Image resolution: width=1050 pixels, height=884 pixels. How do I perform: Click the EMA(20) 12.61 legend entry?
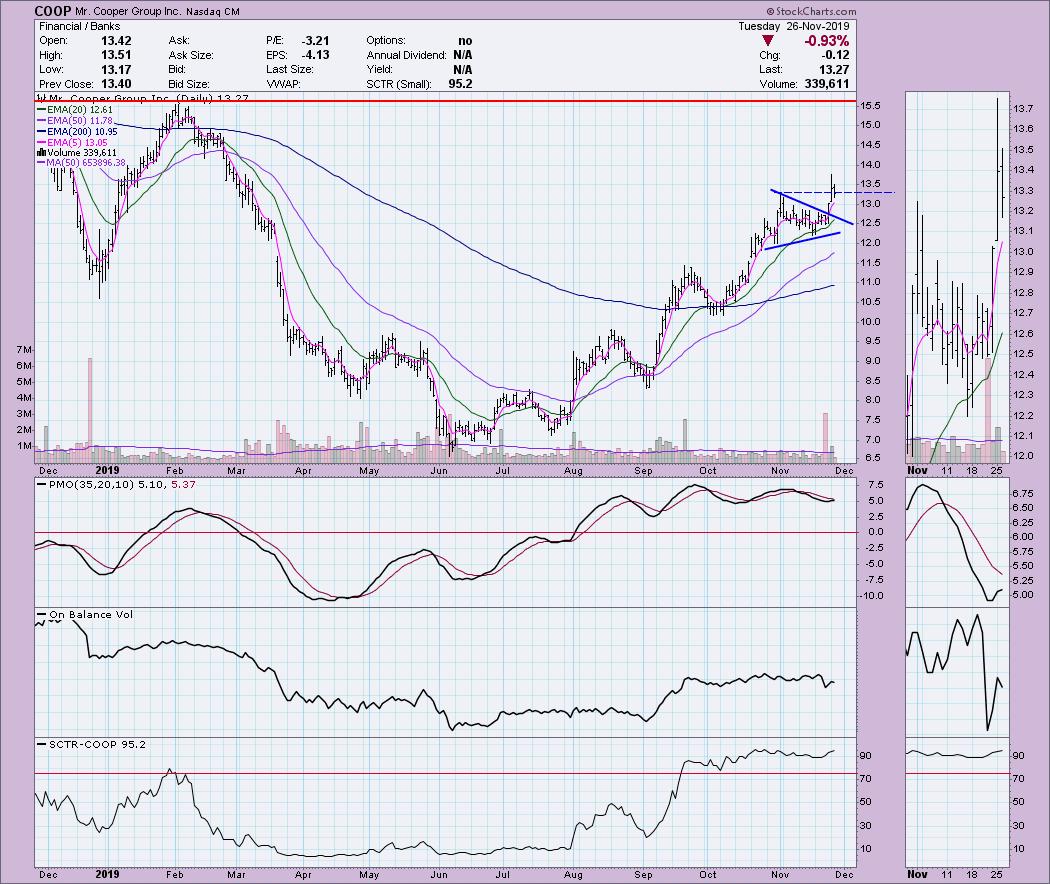75,109
